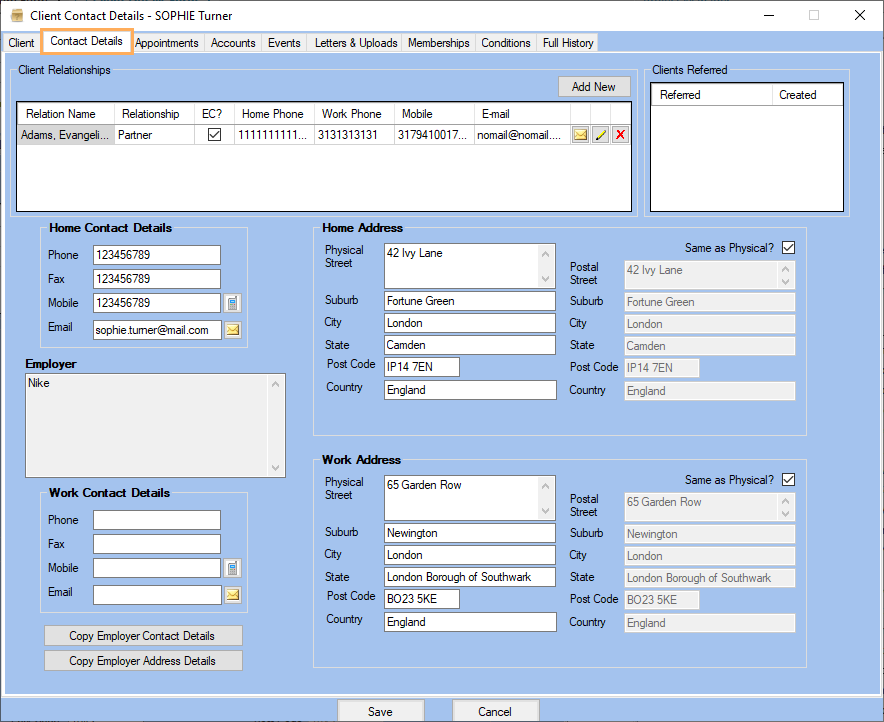
Task: Open the email icon in Adams' relationship row
Action: pyautogui.click(x=580, y=134)
